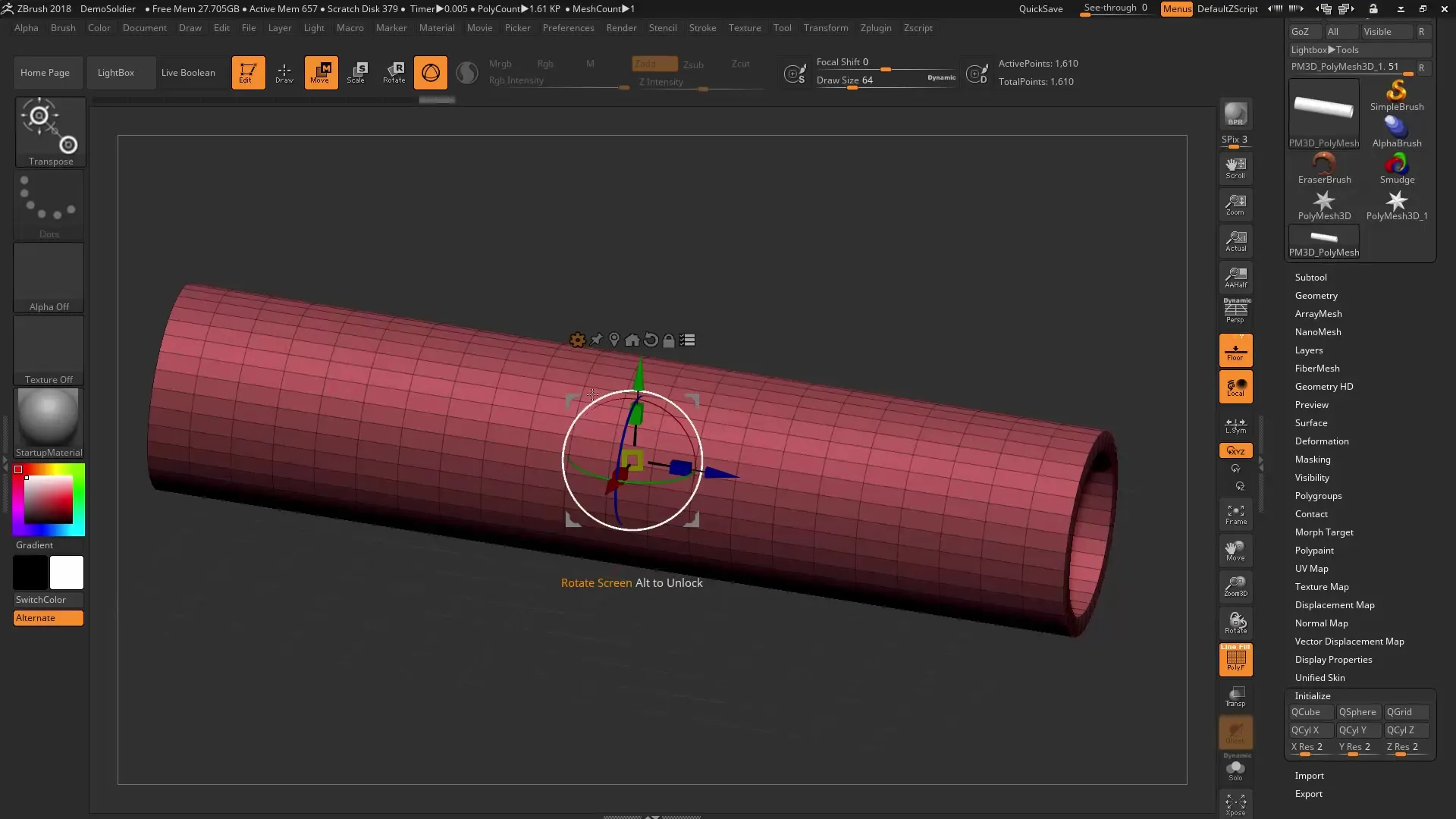Viewport: 1456px width, 819px height.
Task: Click the Actual size icon
Action: tap(1236, 241)
